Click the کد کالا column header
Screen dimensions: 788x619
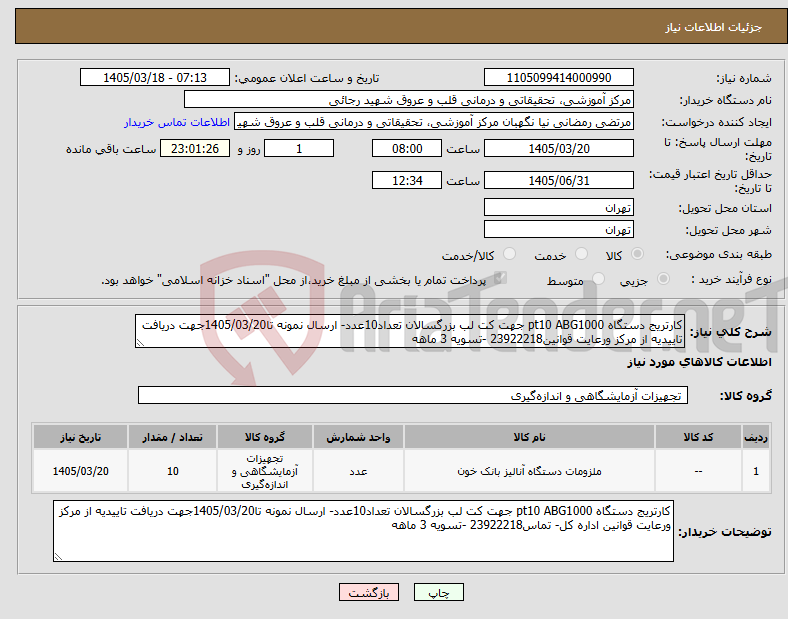[698, 437]
